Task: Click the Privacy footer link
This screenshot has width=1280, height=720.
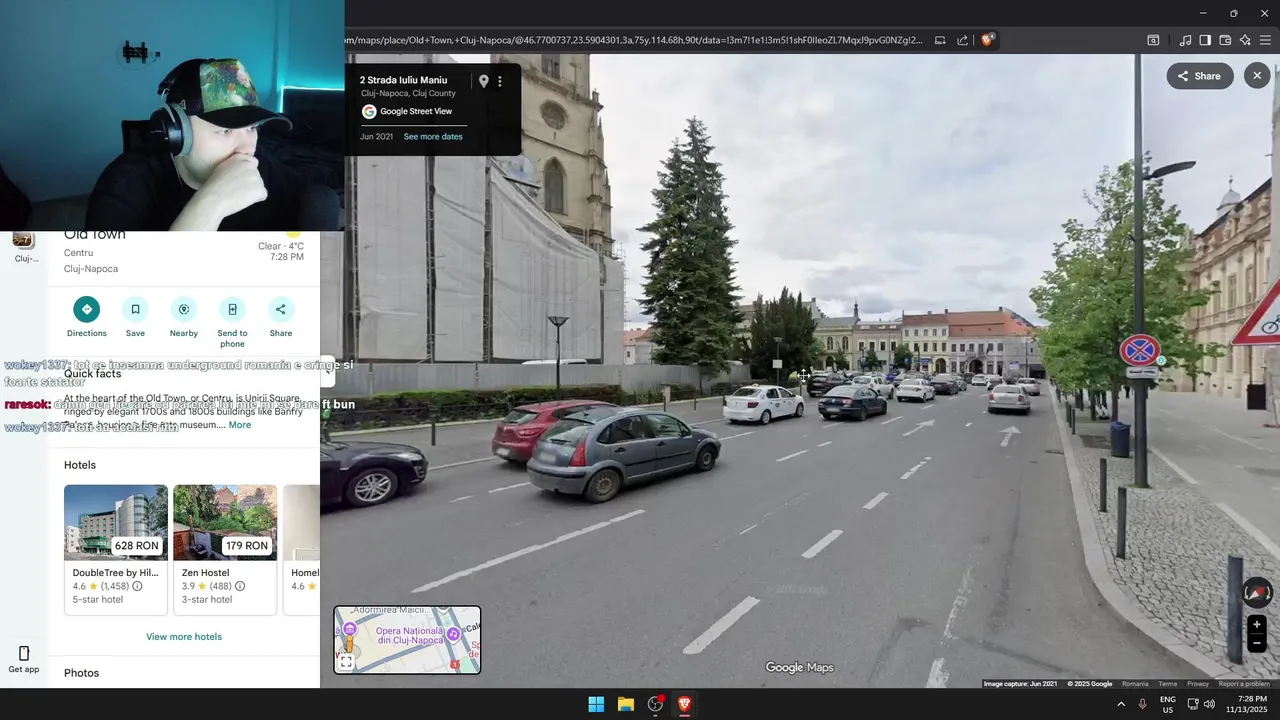Action: [x=1198, y=684]
